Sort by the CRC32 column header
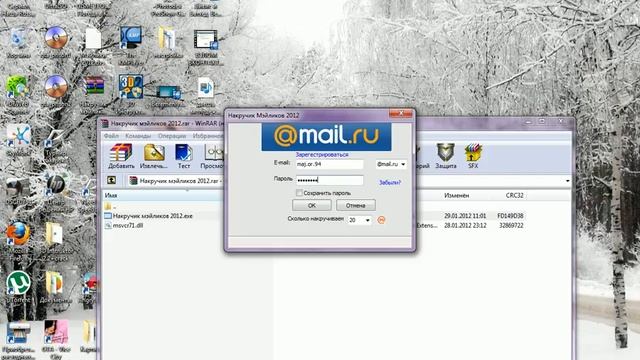Viewport: 640px width, 360px height. click(x=514, y=196)
